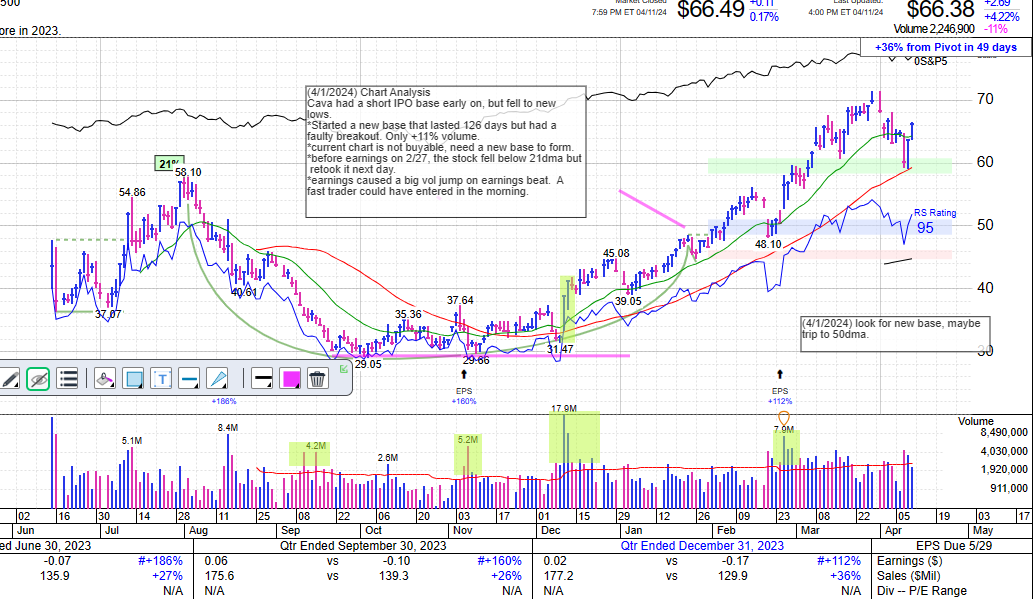This screenshot has height=599, width=1035.
Task: Open the magenta color swatch
Action: [x=291, y=379]
